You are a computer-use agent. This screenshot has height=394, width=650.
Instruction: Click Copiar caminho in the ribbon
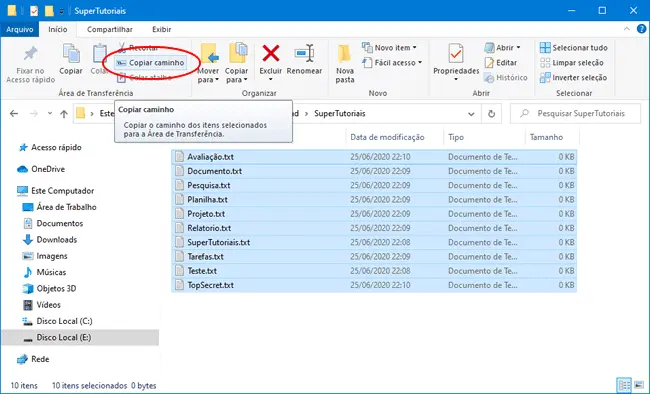point(150,63)
